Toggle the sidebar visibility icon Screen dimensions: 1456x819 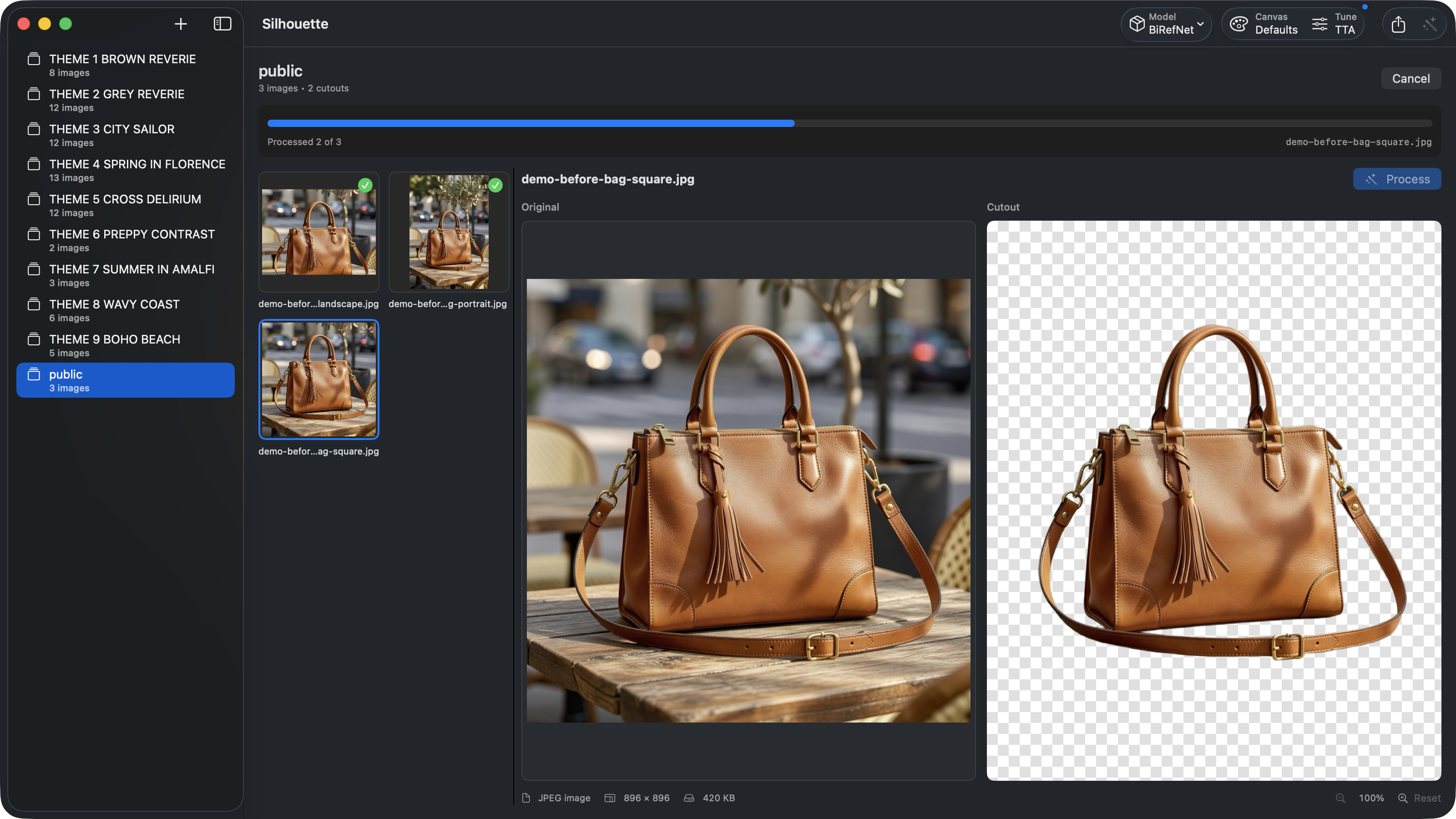[222, 24]
